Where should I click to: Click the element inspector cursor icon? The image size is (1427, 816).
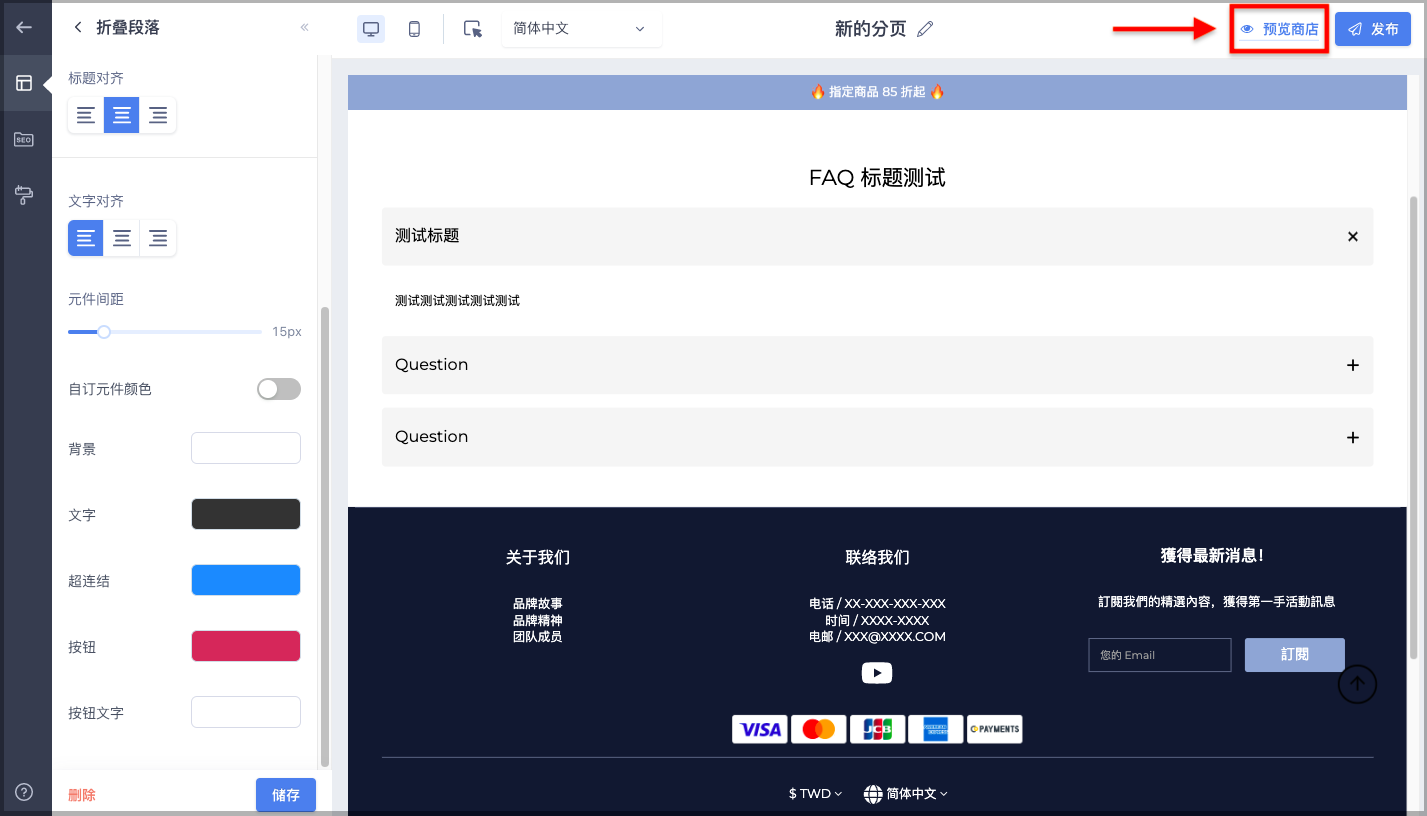(x=473, y=29)
